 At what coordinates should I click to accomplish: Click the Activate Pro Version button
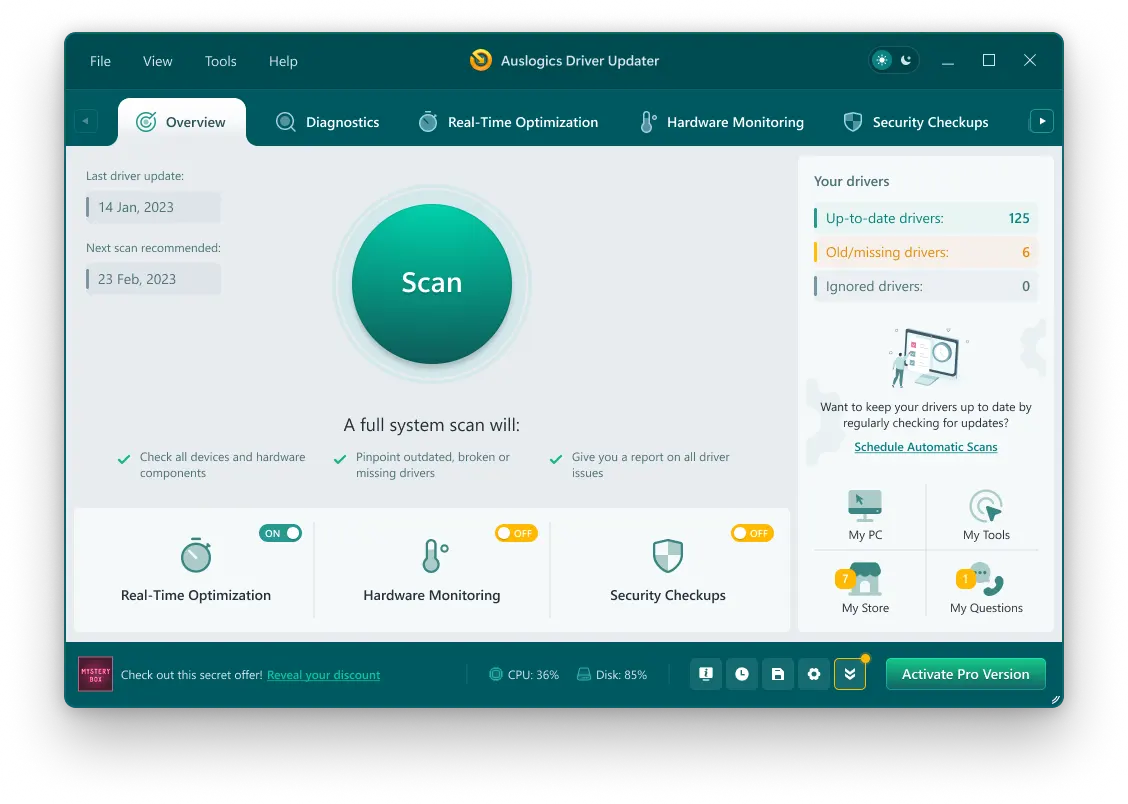tap(965, 674)
